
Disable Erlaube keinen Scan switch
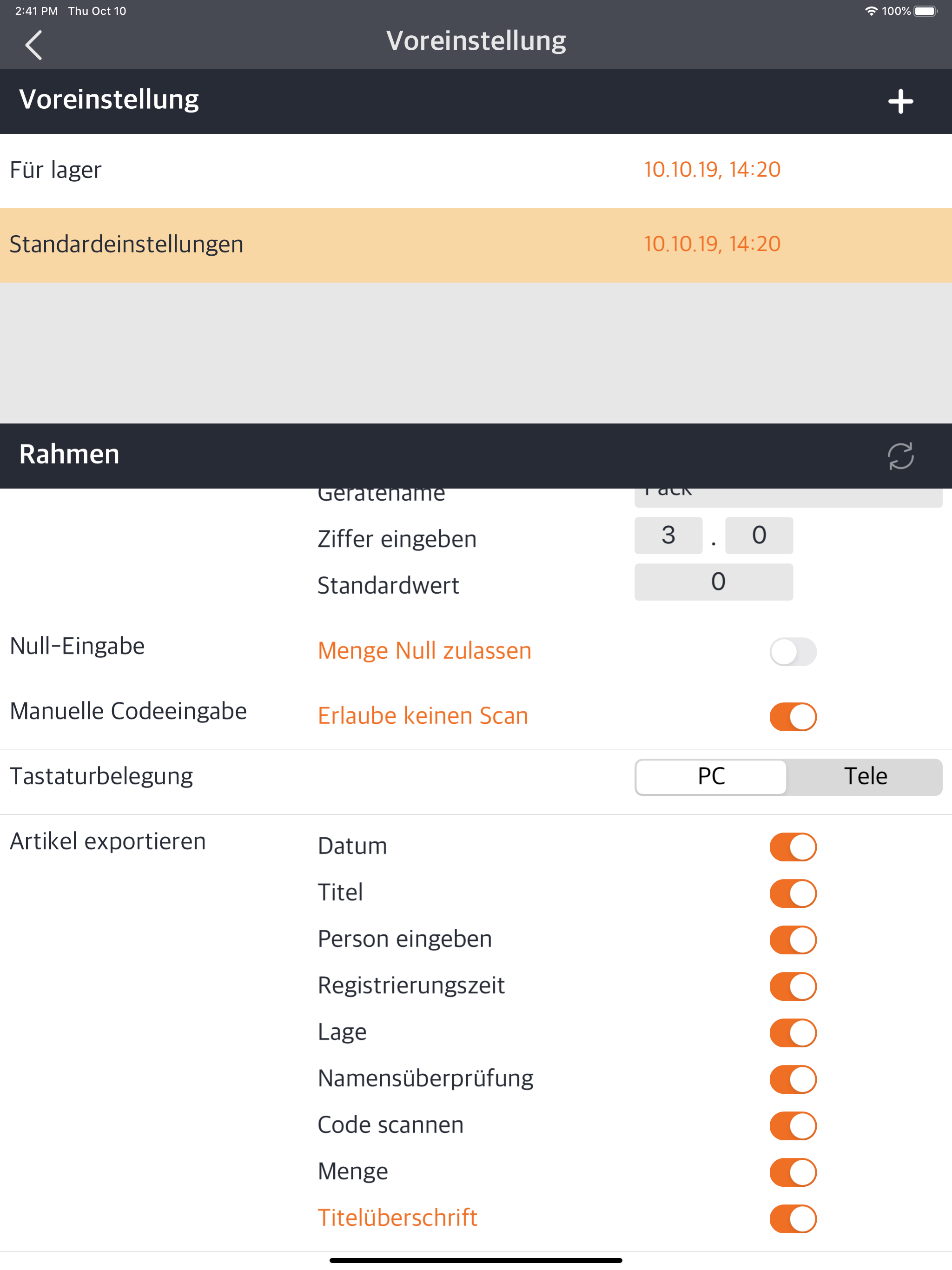(793, 716)
